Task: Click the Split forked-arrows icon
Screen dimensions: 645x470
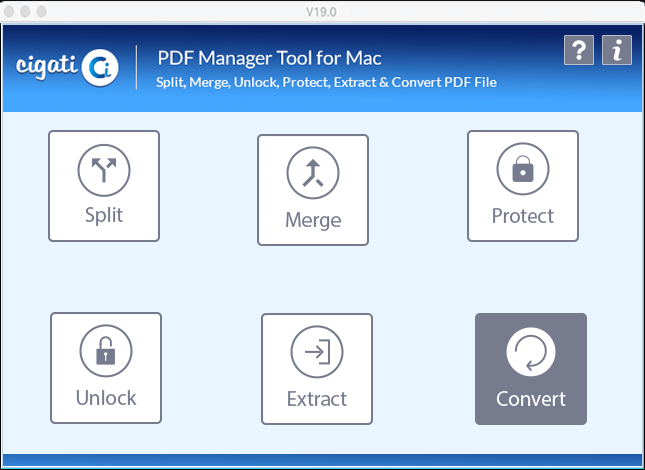Action: (x=104, y=170)
